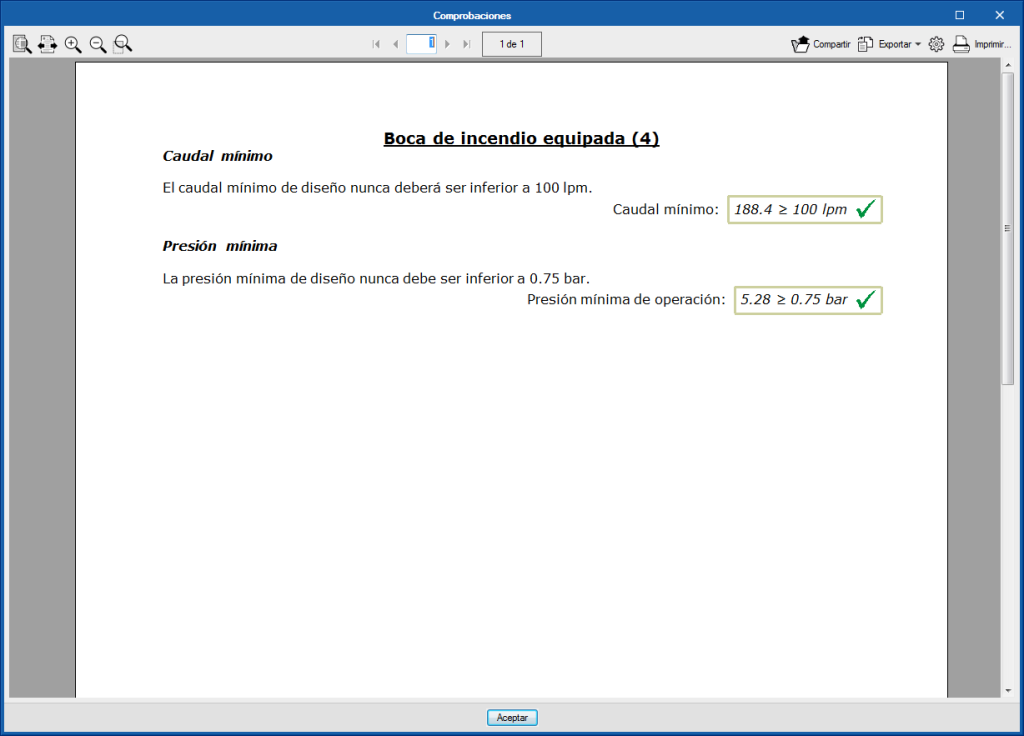Open the Exportar dropdown
The image size is (1024, 736).
click(889, 44)
